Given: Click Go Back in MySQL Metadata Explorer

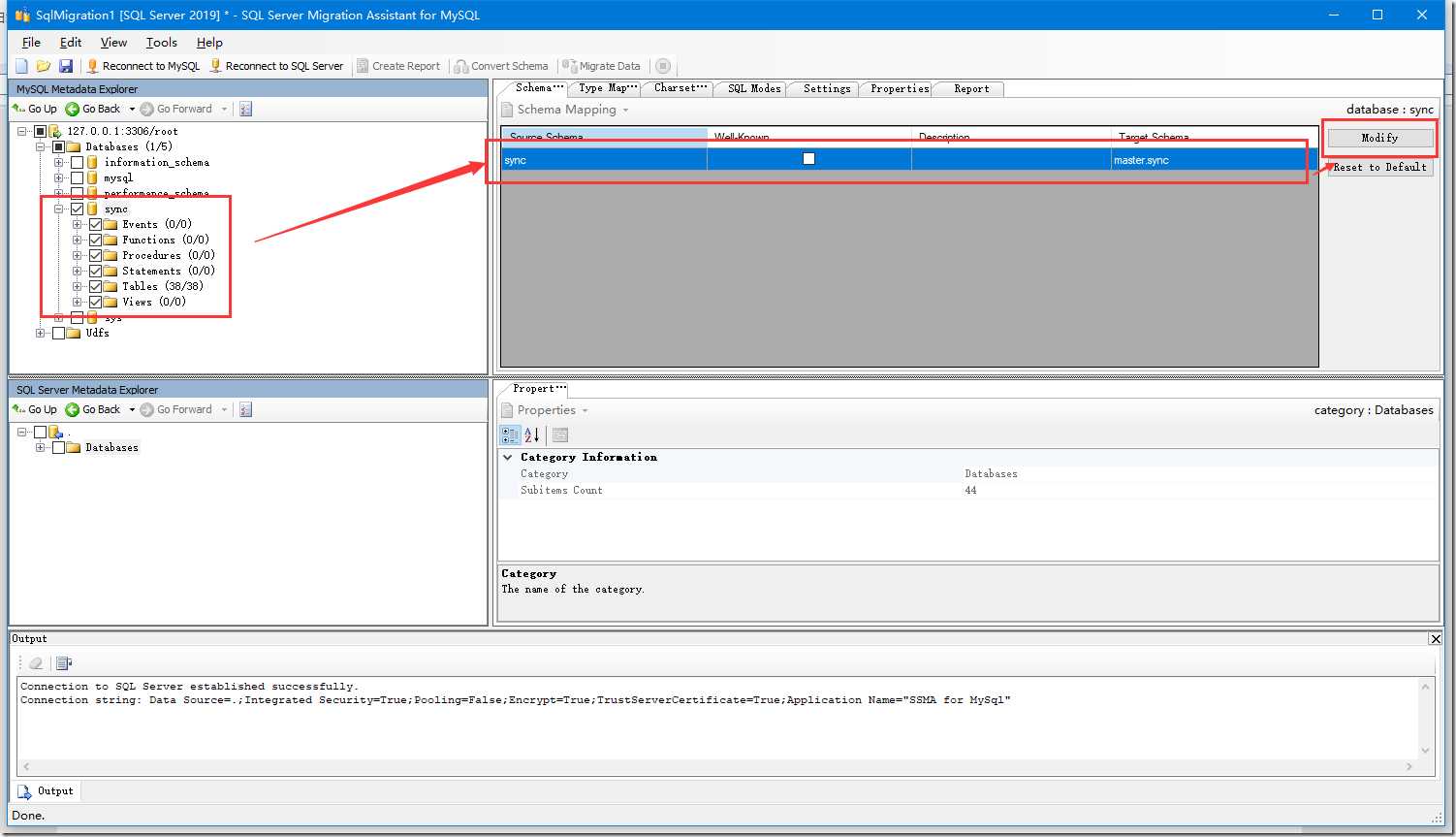Looking at the screenshot, I should pos(93,109).
